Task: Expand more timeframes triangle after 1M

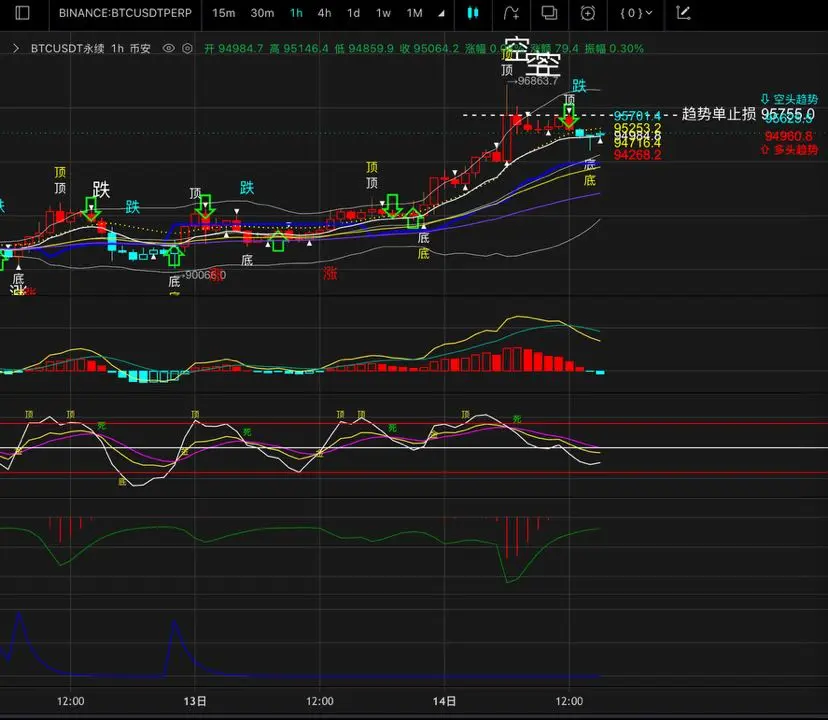Action: tap(441, 14)
